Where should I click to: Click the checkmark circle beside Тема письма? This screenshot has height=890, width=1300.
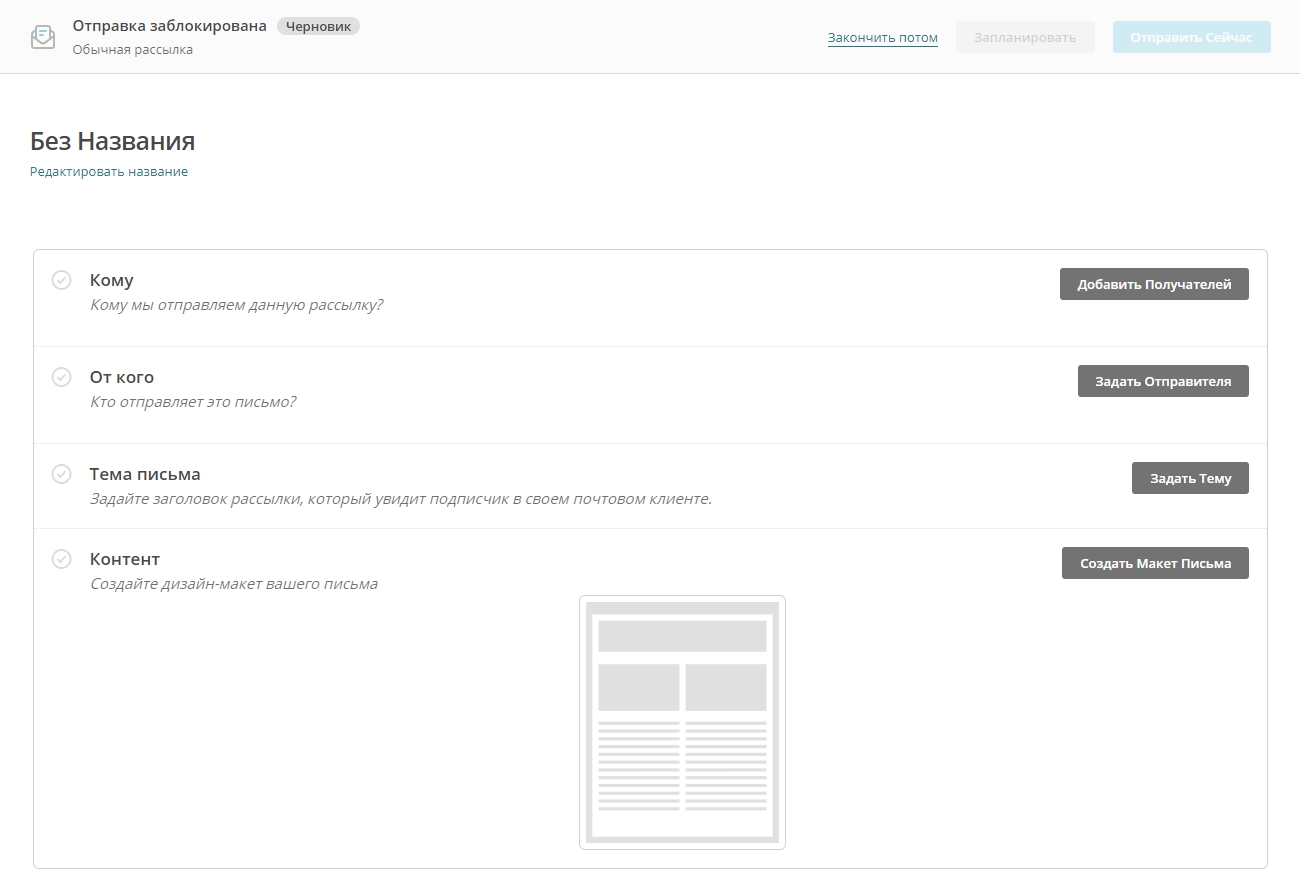tap(61, 474)
